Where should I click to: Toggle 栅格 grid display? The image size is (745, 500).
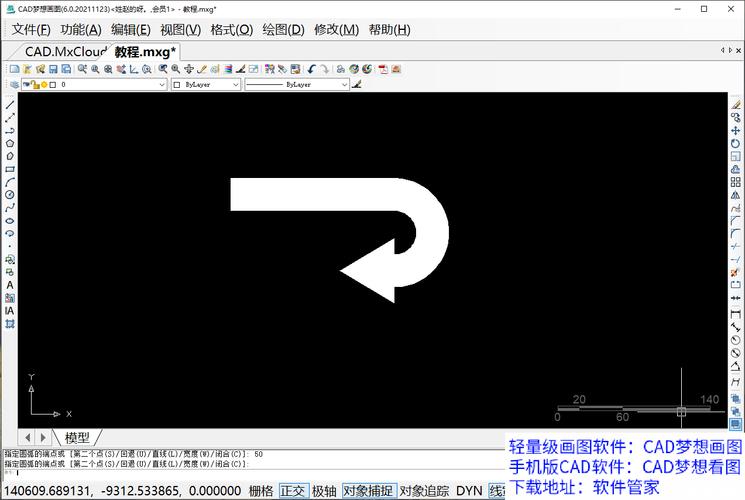(261, 491)
